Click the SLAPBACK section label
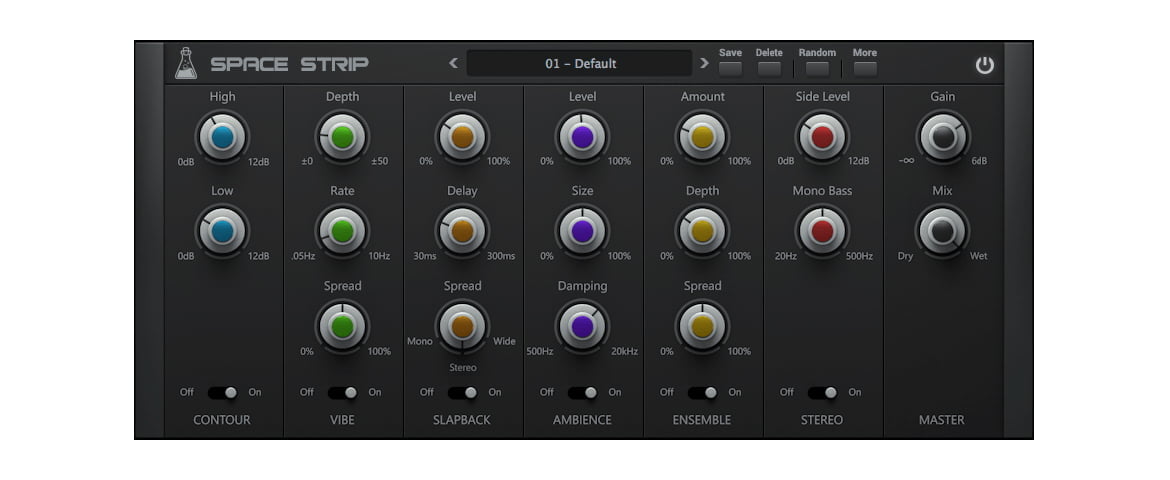1170x480 pixels. click(x=462, y=420)
